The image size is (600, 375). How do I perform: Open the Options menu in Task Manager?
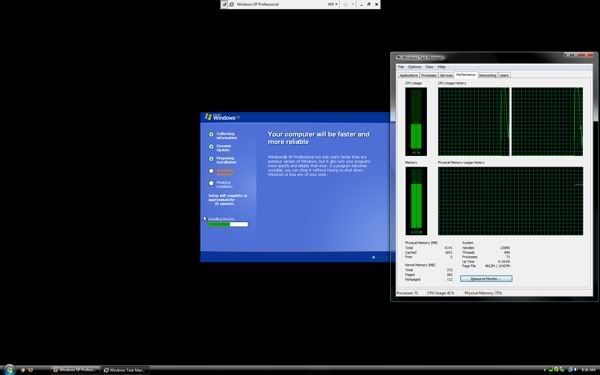414,67
